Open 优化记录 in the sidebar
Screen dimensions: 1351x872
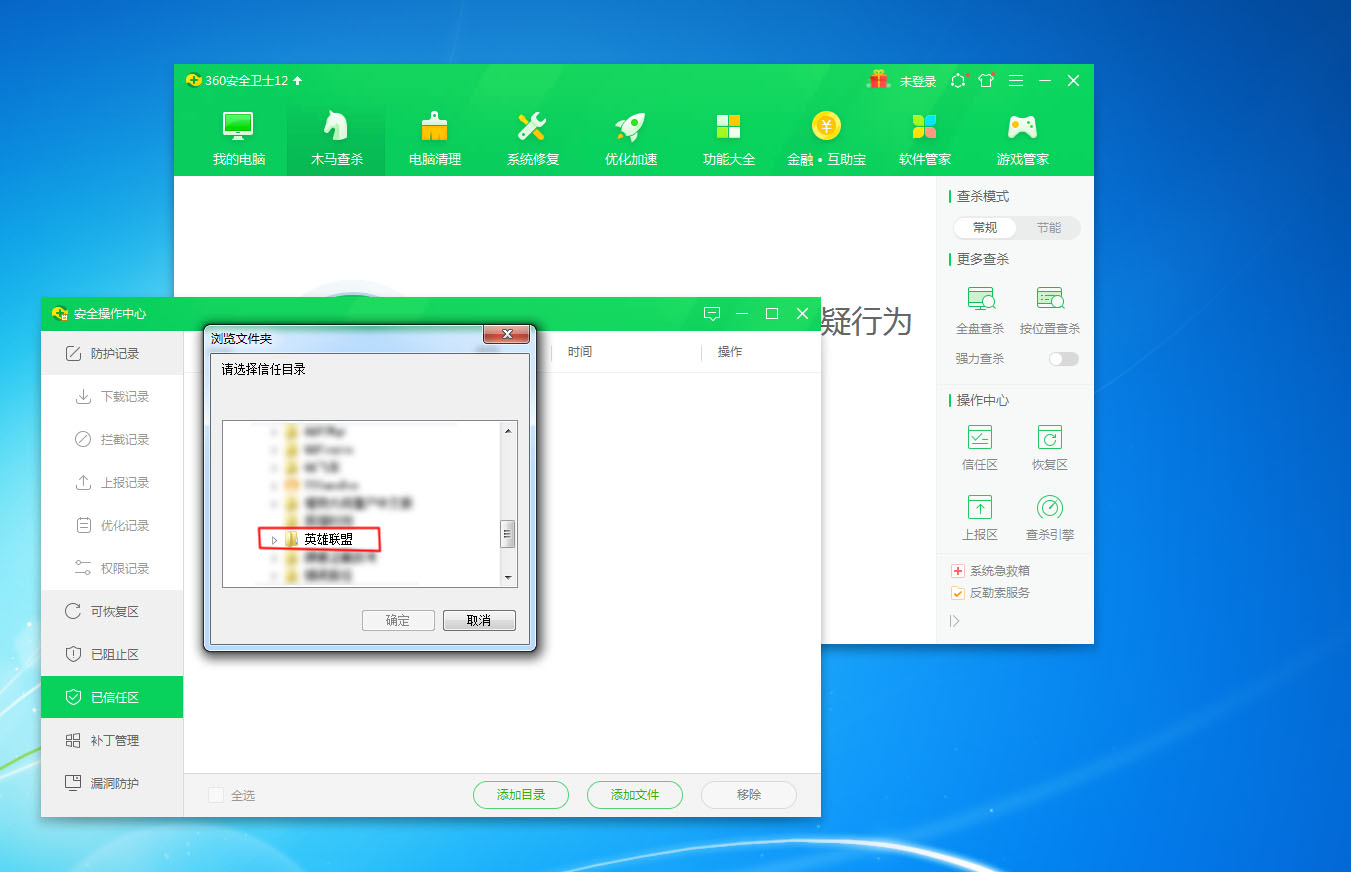tap(112, 525)
